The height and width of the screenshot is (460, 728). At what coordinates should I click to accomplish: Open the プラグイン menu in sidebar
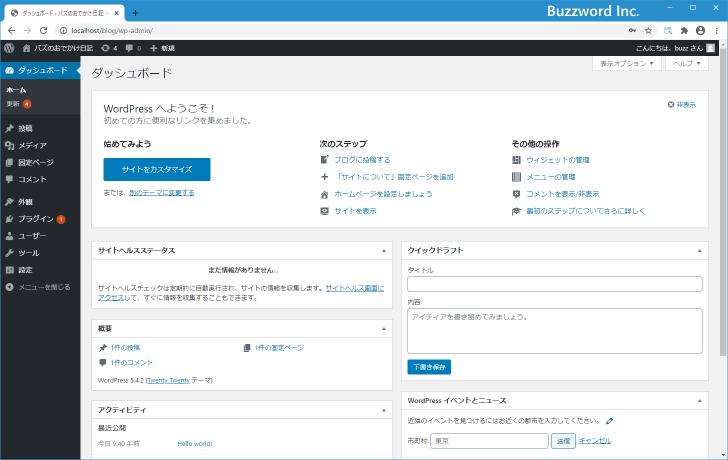click(35, 218)
